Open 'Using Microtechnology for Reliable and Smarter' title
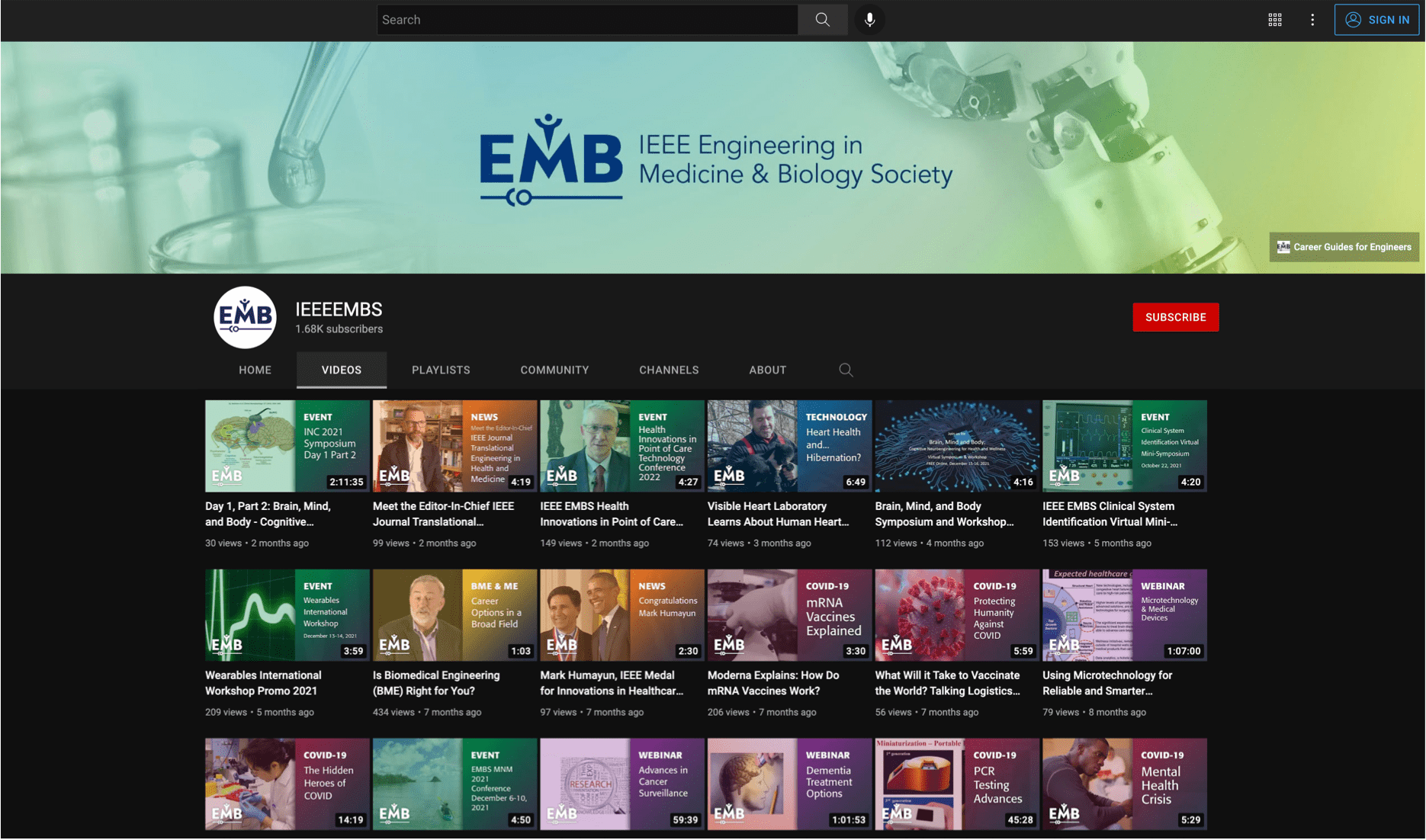 point(1107,683)
